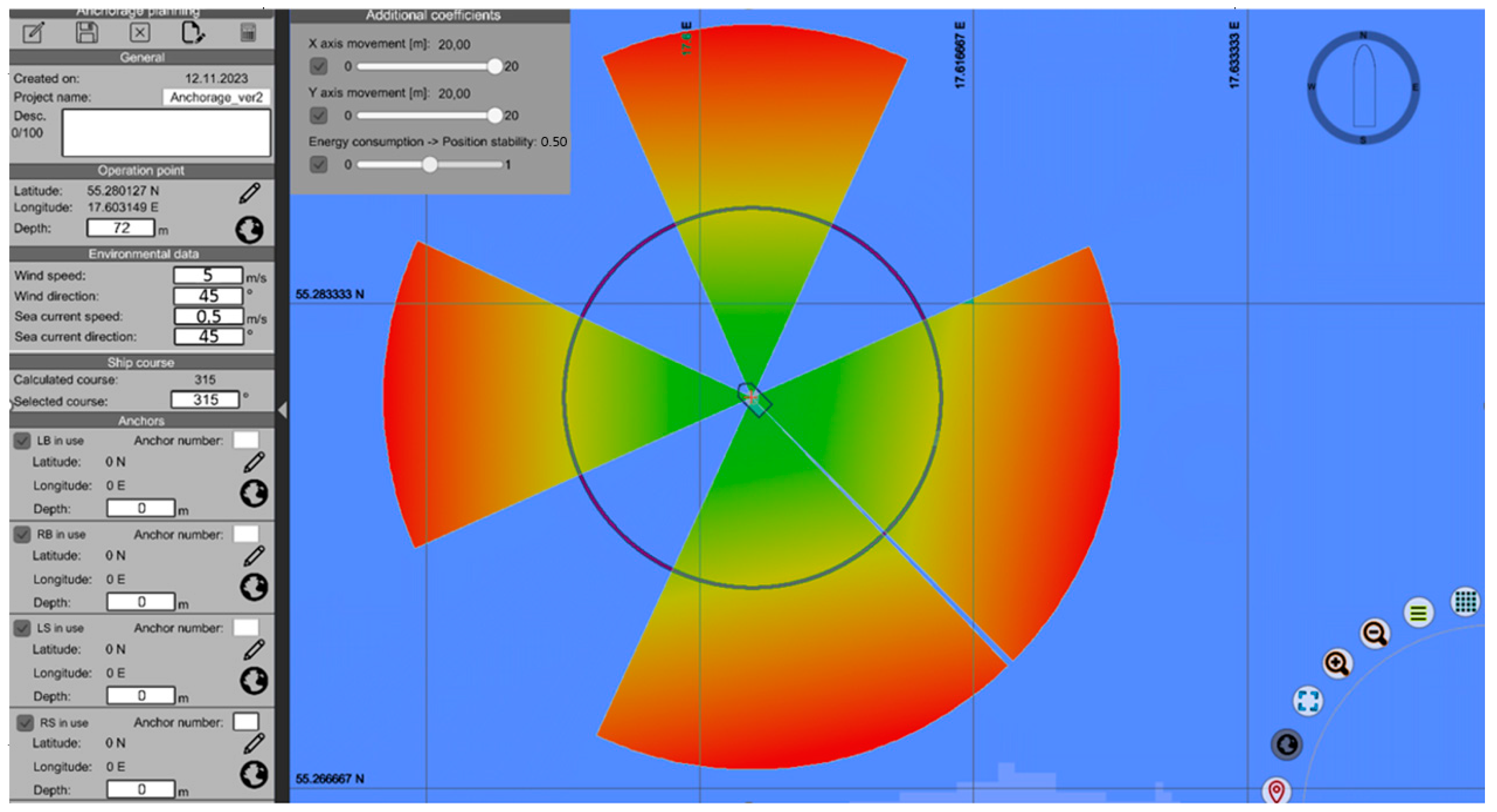Viewport: 1497px width, 812px height.
Task: Click the Wind speed input field
Action: [207, 275]
